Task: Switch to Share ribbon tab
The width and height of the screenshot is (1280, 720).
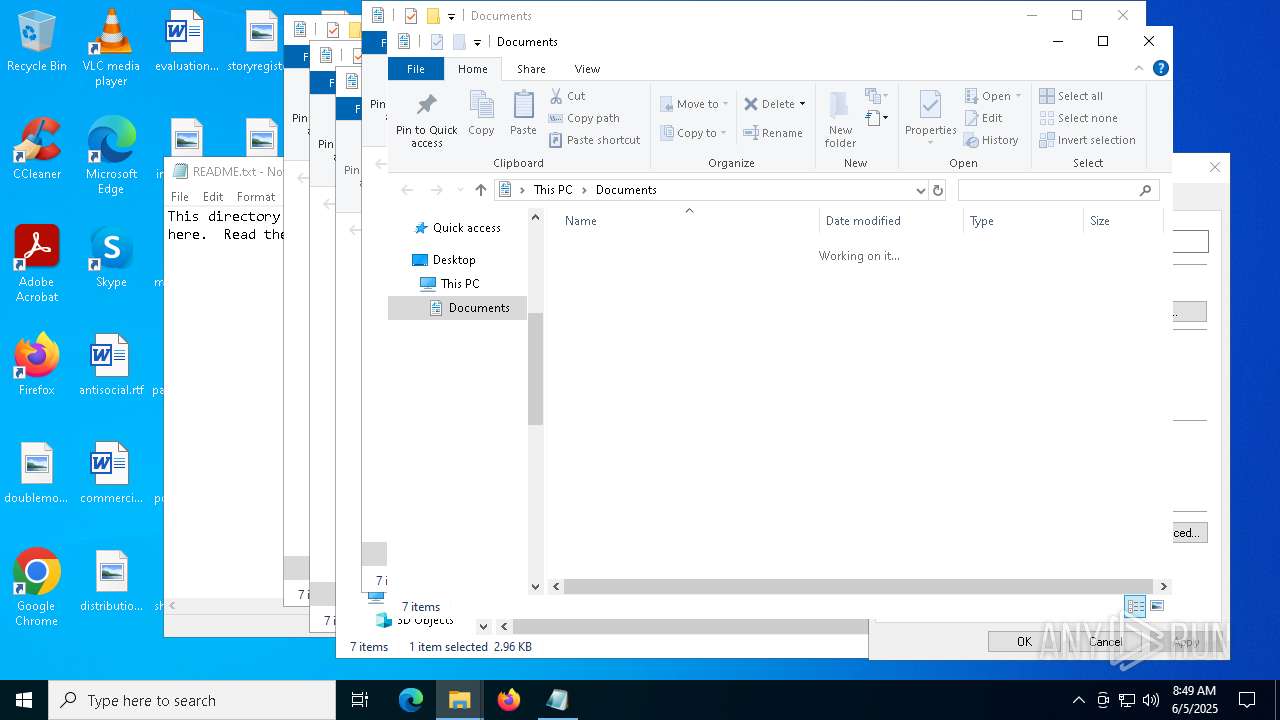Action: click(x=531, y=69)
